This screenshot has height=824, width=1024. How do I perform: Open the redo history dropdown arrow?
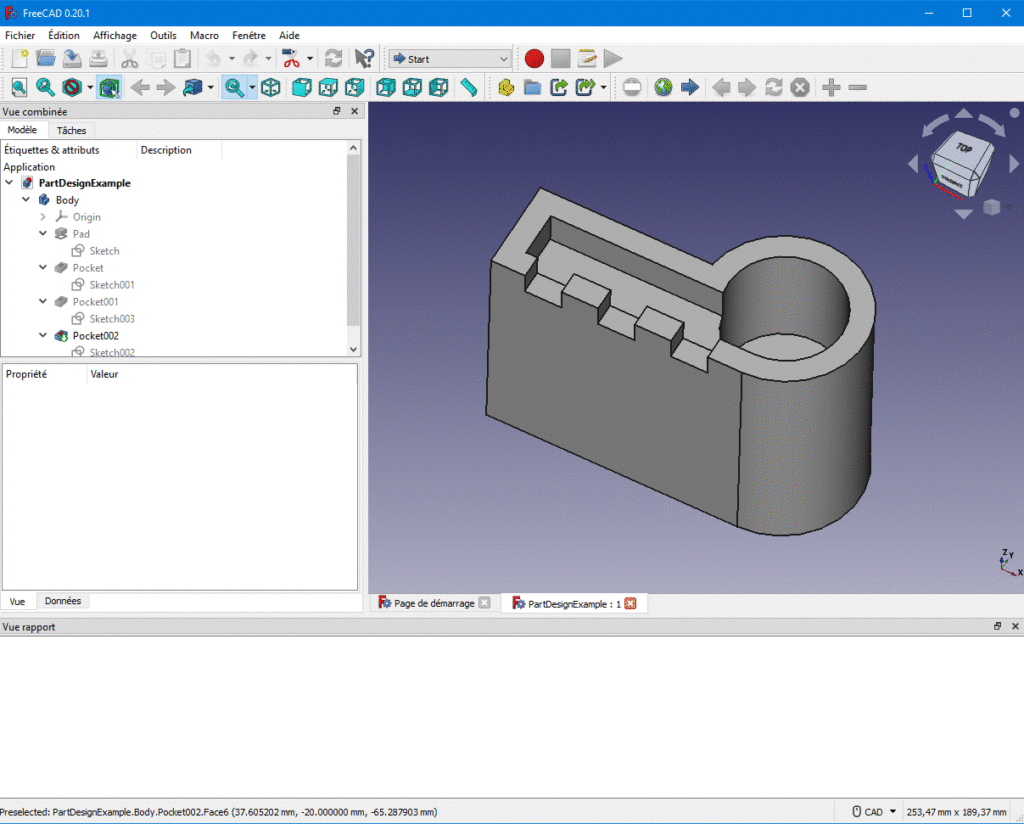tap(268, 59)
